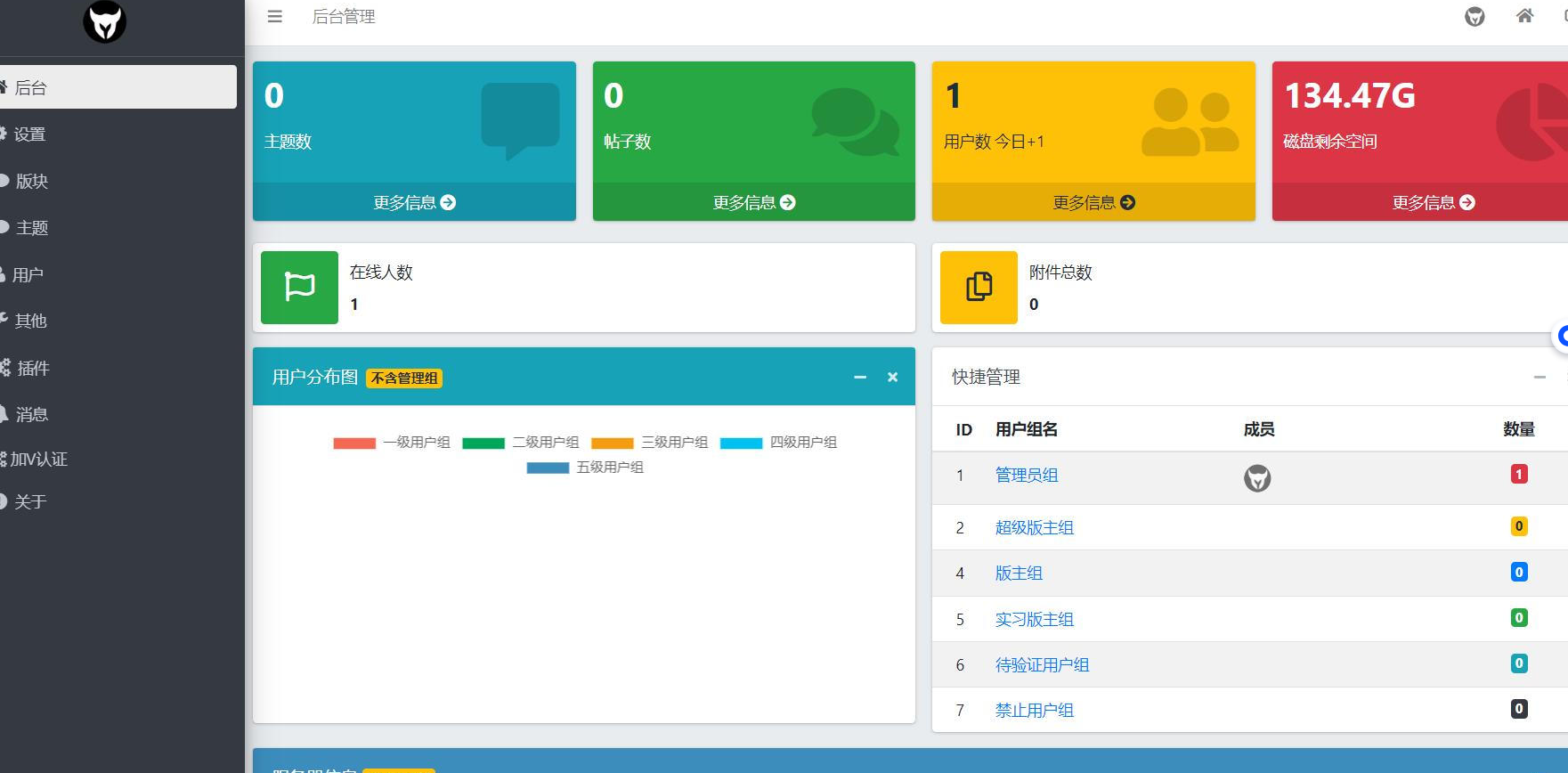Click the speech bubble icon on 主题数 card
The height and width of the screenshot is (773, 1568).
click(520, 121)
